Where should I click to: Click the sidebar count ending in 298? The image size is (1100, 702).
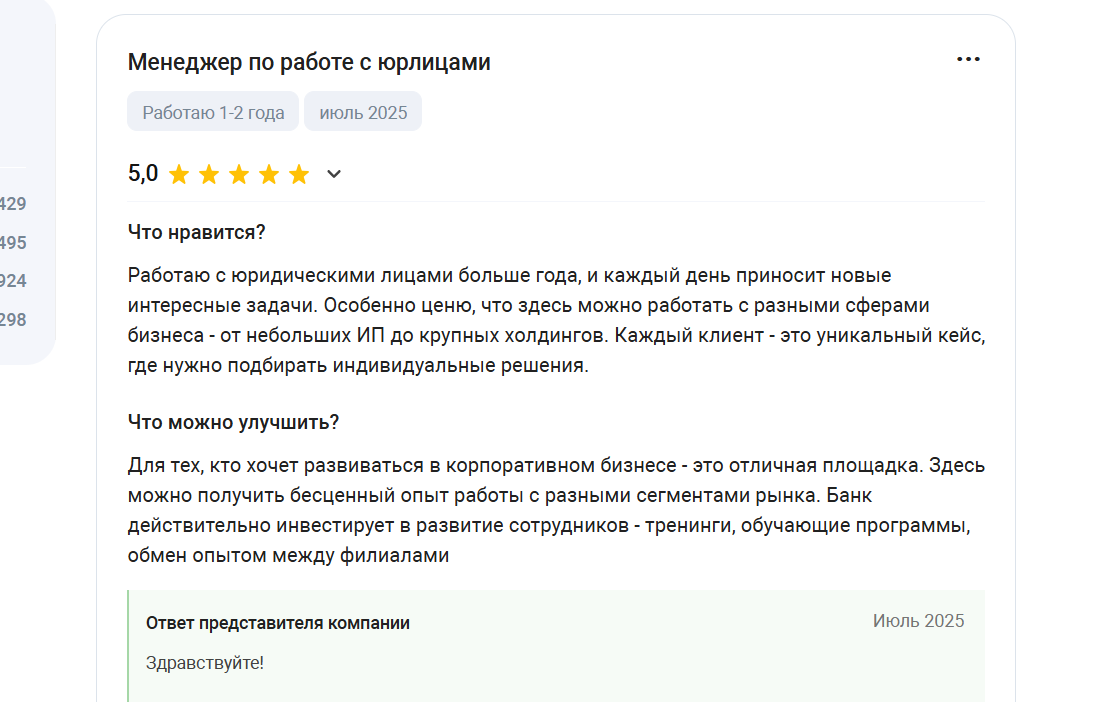click(13, 320)
